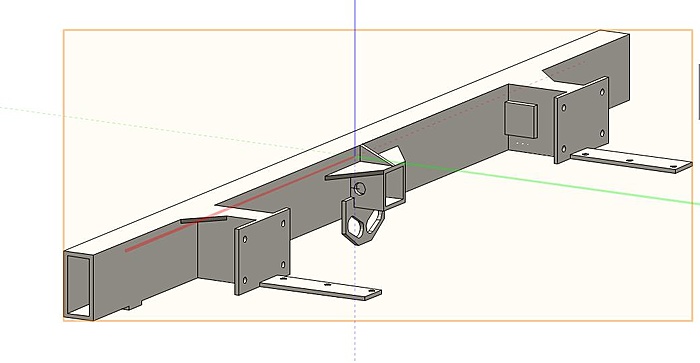Select the flat bracket strip under right plate
Image resolution: width=700 pixels, height=363 pixels.
631,161
